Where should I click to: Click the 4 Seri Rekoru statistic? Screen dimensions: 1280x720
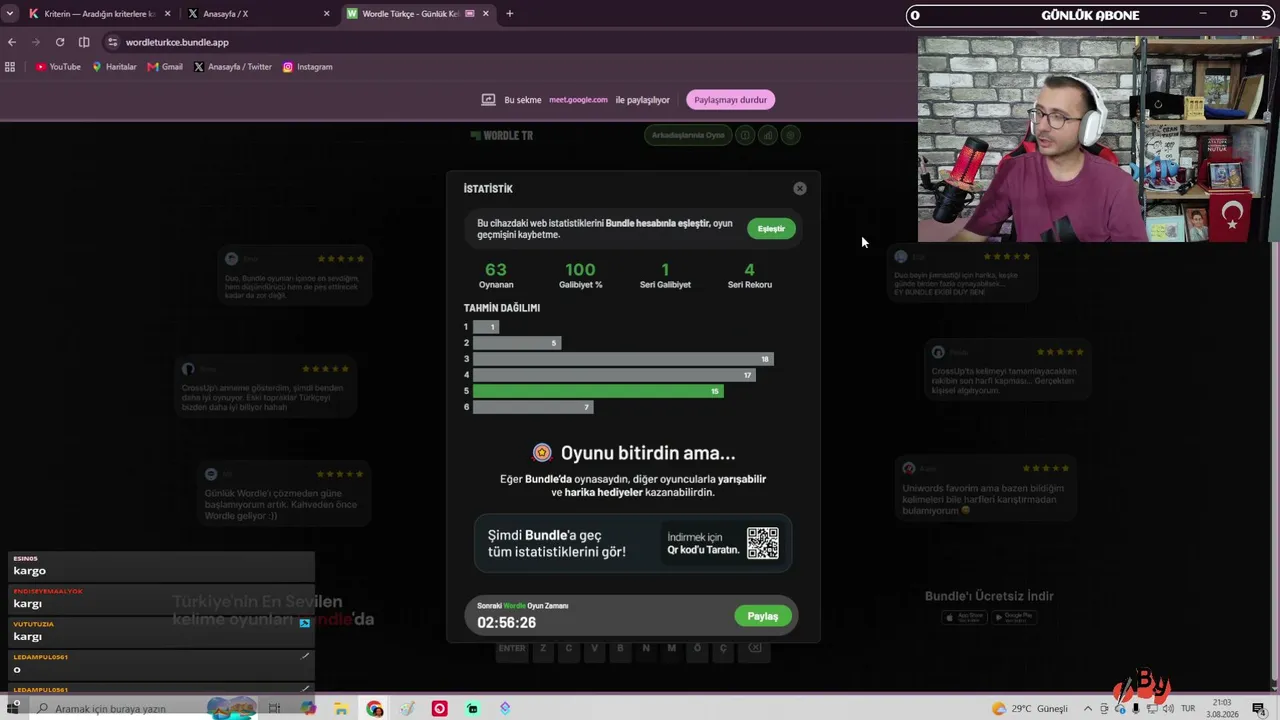pos(749,275)
